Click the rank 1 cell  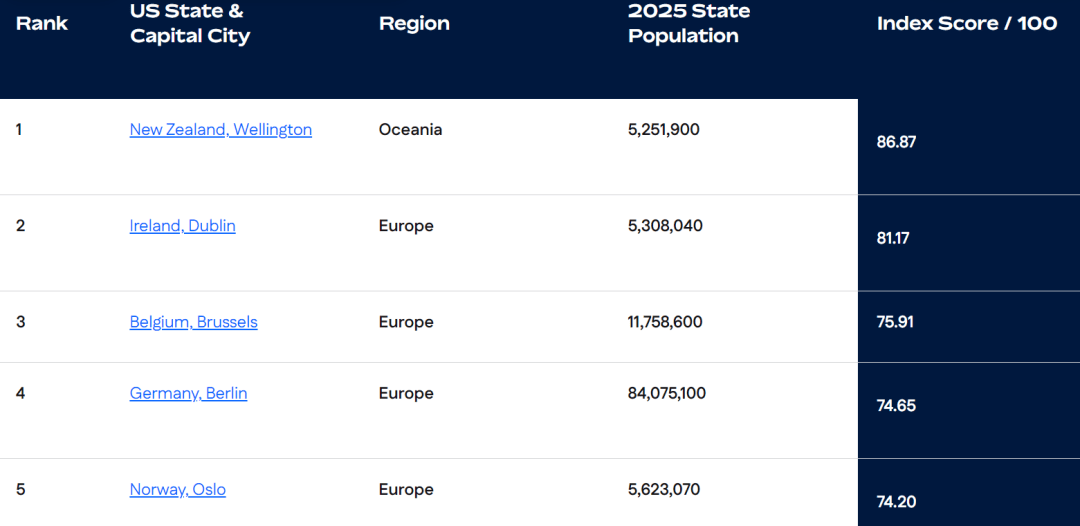[19, 129]
